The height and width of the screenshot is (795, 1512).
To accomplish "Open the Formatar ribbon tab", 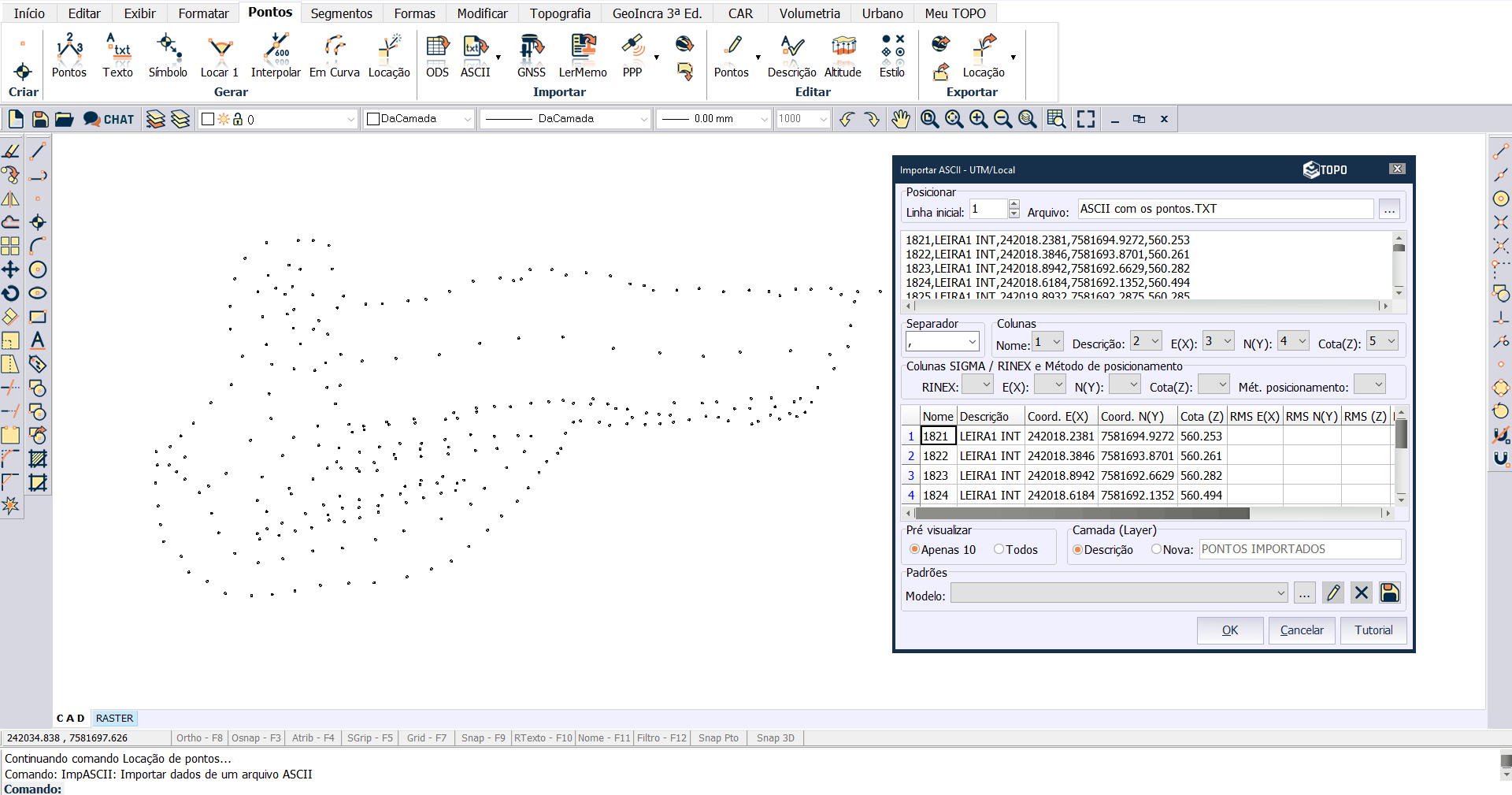I will pyautogui.click(x=203, y=13).
